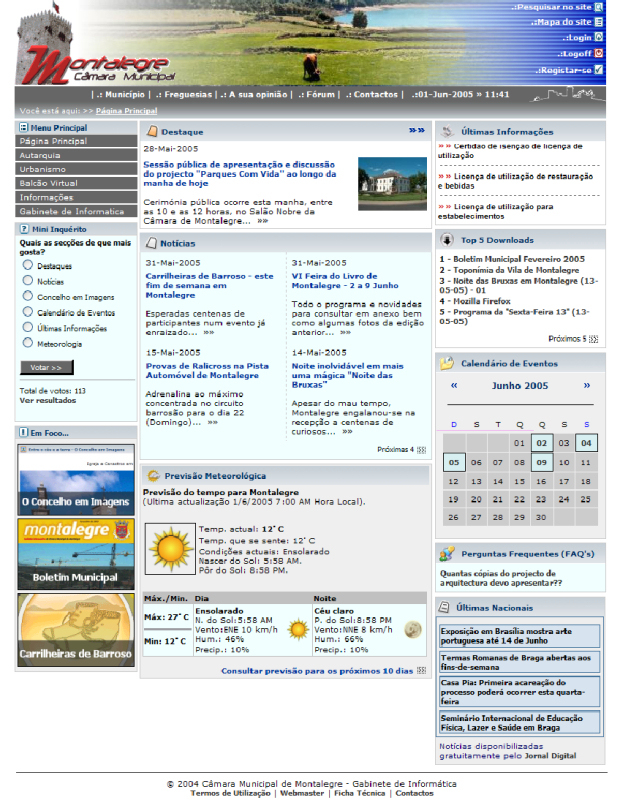The image size is (620, 800).
Task: Click Termos de Utilização footer link
Action: click(x=230, y=793)
